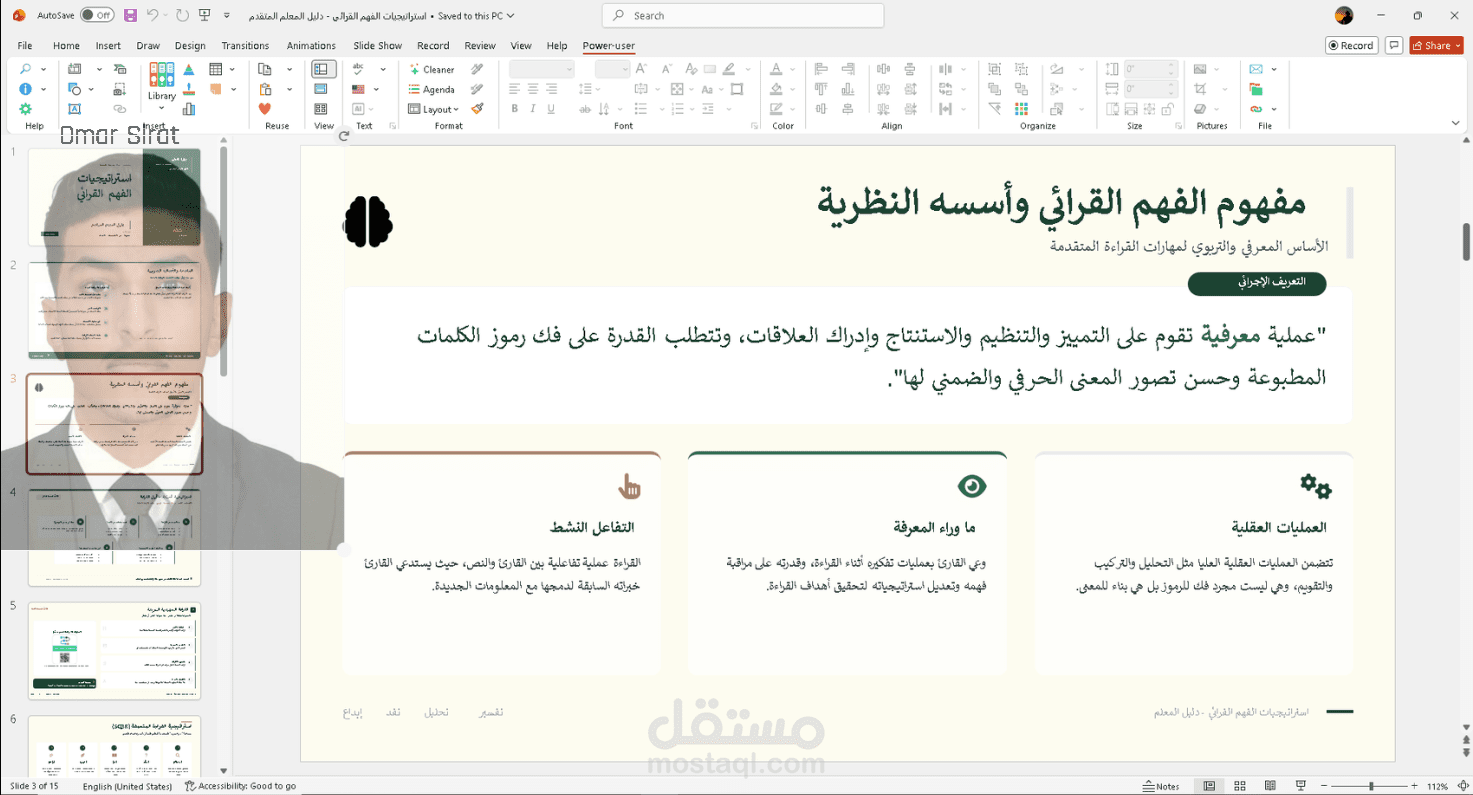Click the blue info icon in Help group
The height and width of the screenshot is (795, 1473).
point(26,89)
